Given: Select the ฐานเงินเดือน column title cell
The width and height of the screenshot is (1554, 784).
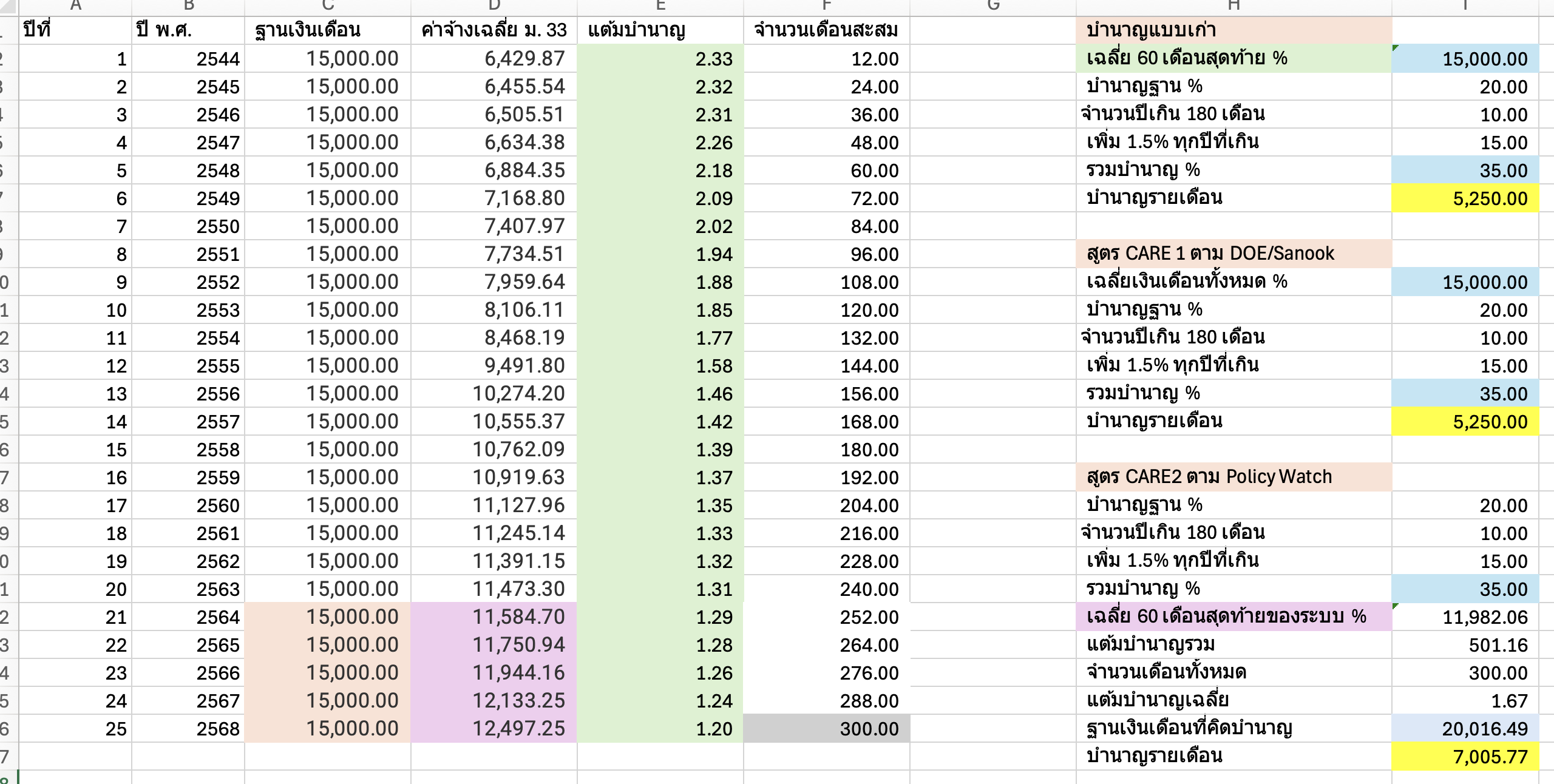Looking at the screenshot, I should (327, 30).
